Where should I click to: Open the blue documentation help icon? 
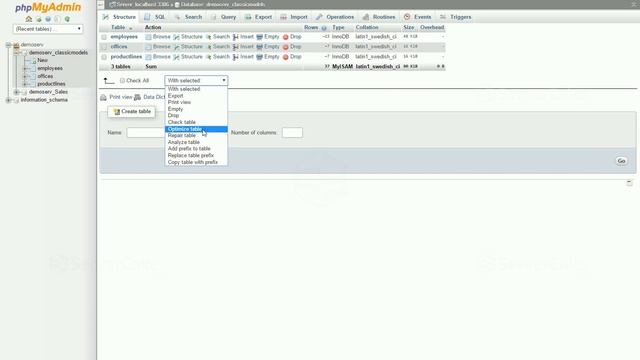pos(48,19)
